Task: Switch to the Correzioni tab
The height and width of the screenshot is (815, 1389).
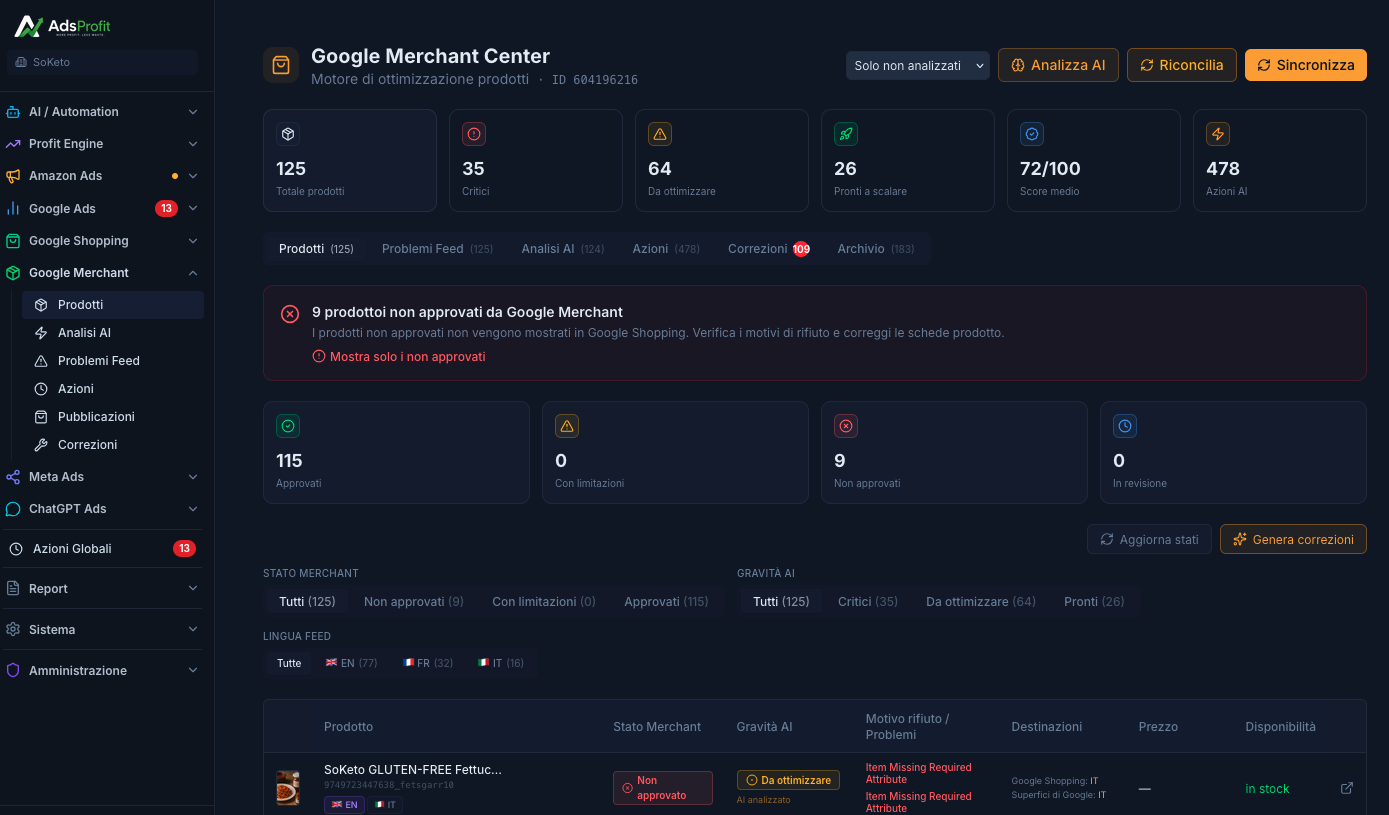Action: [768, 249]
